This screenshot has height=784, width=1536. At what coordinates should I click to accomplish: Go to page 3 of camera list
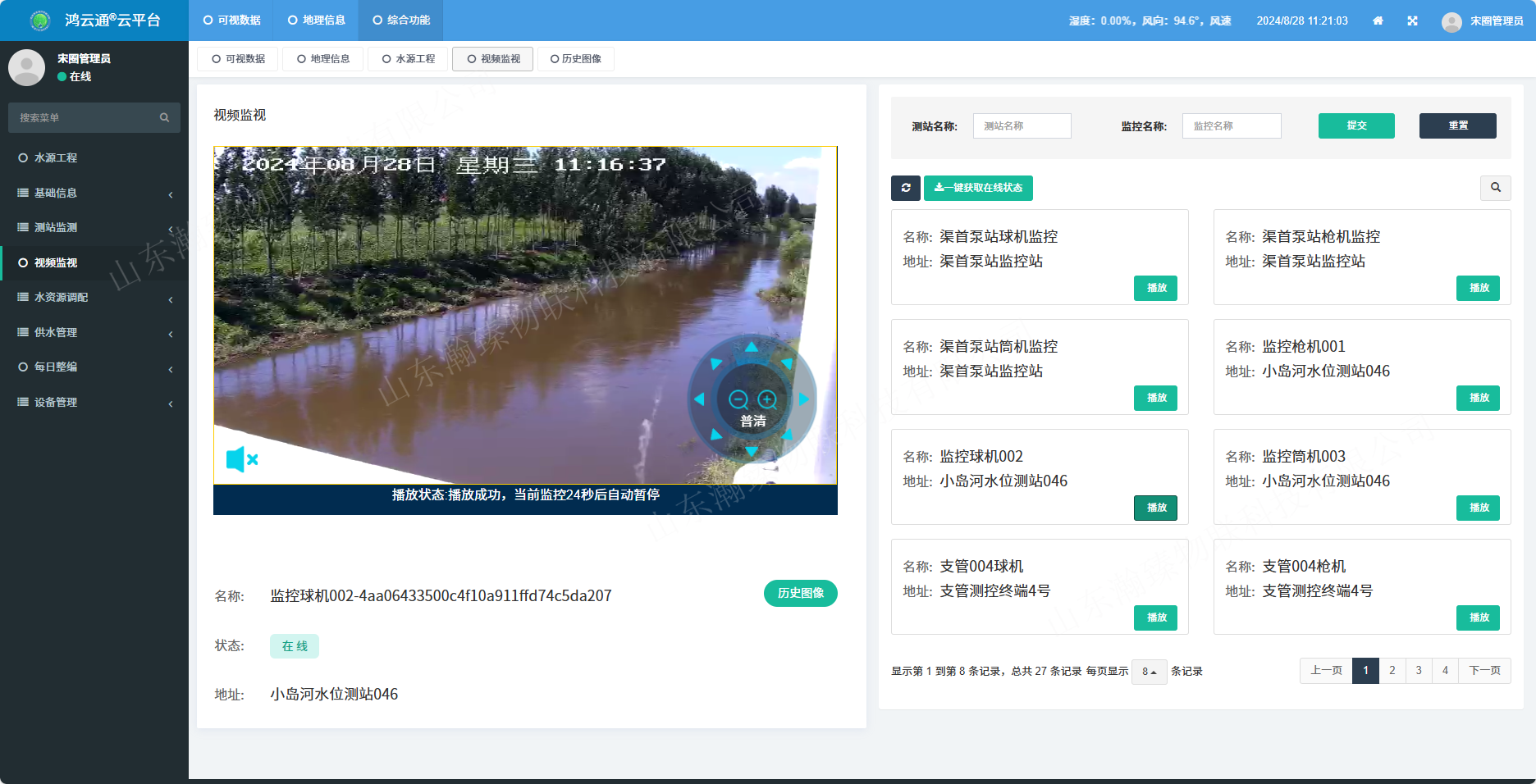coord(1419,671)
